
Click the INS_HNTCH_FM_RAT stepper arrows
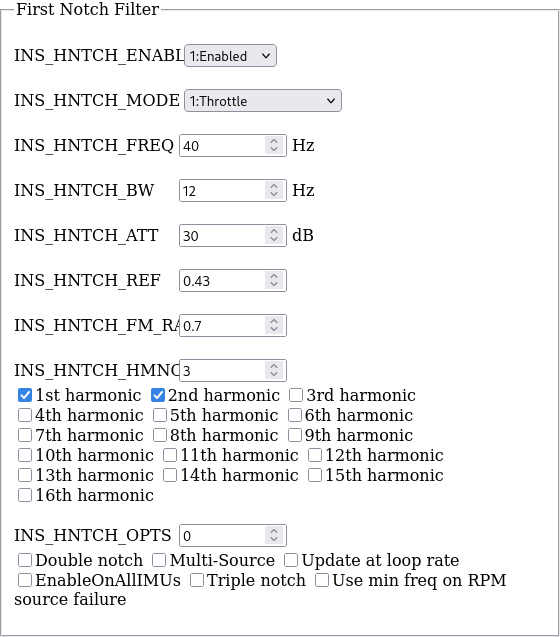pos(274,325)
